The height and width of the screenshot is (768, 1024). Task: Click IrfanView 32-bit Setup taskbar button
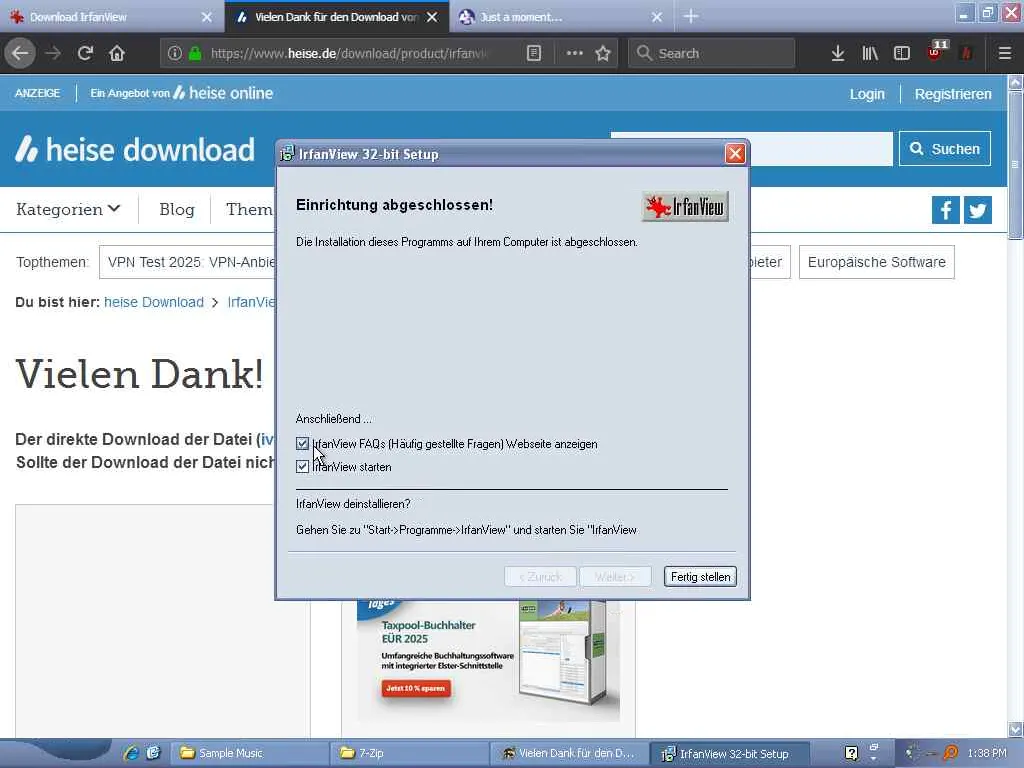click(729, 753)
